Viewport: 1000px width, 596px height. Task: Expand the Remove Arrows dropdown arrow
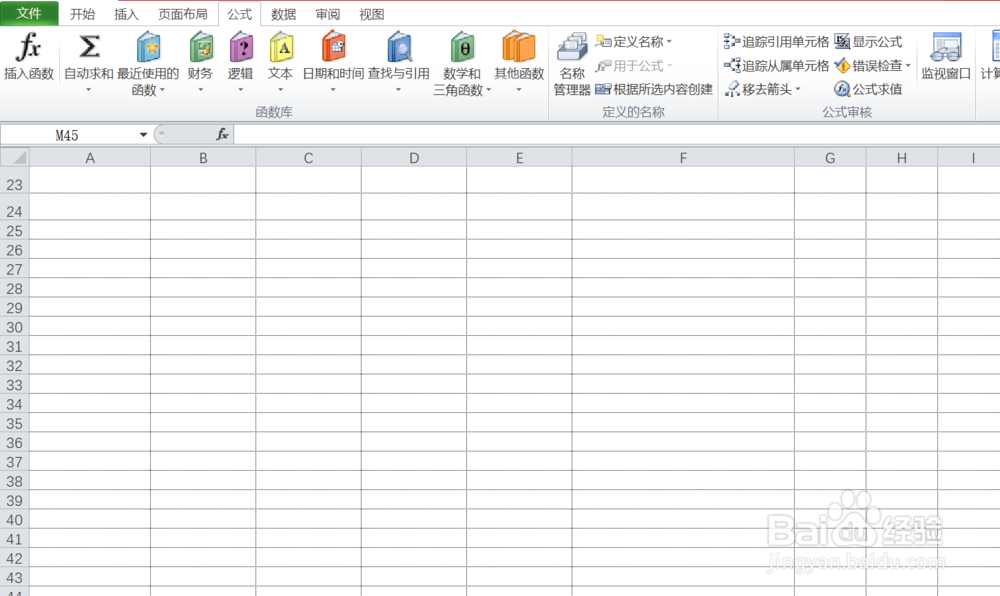click(x=798, y=90)
